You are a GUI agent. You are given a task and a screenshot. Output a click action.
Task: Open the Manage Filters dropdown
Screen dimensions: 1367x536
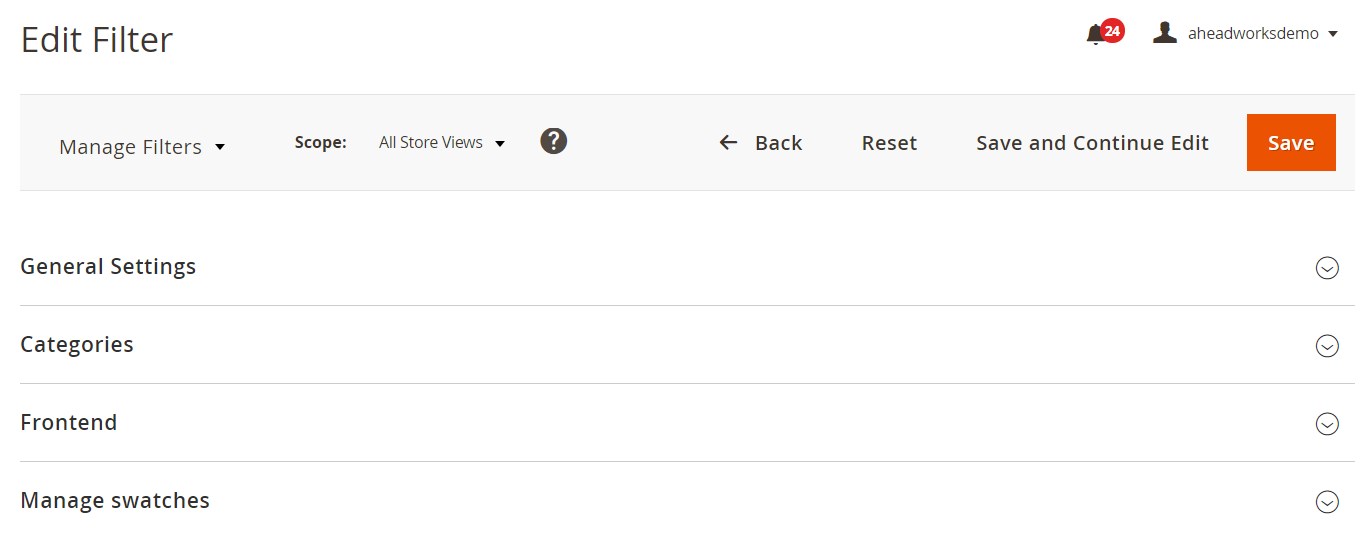click(142, 147)
